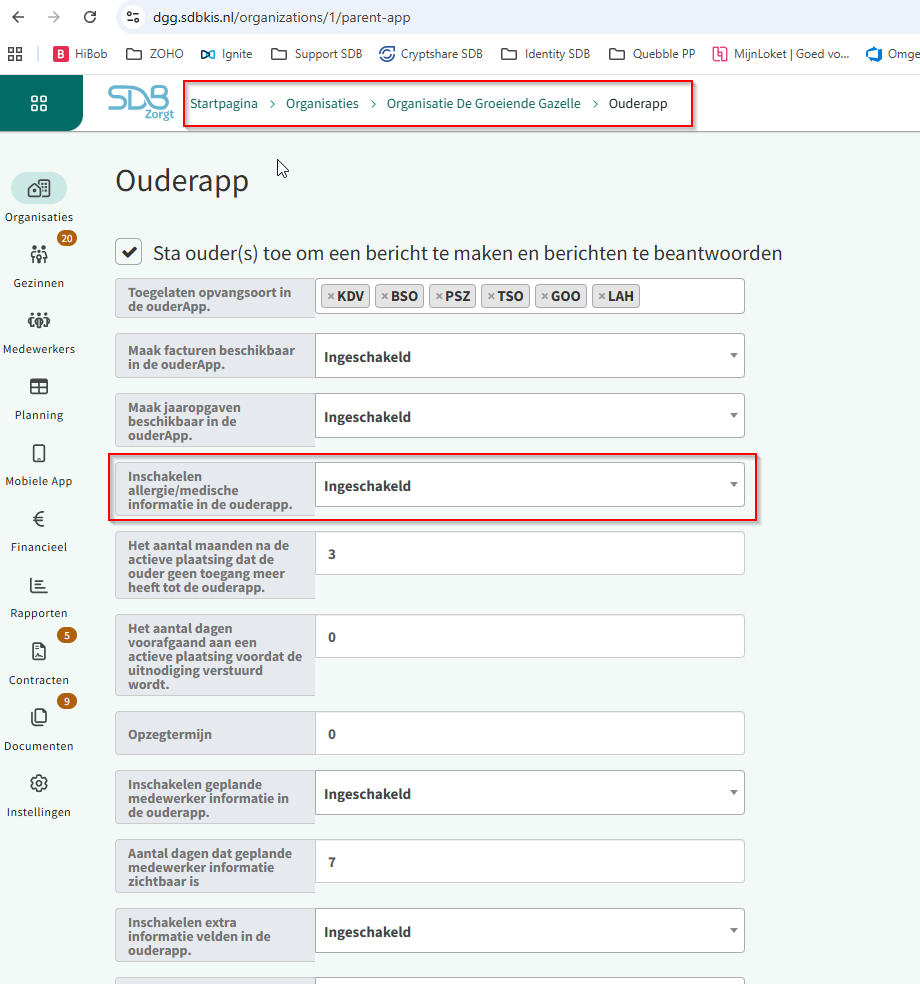Open the Contracten sidebar icon
The image size is (920, 984).
[39, 651]
